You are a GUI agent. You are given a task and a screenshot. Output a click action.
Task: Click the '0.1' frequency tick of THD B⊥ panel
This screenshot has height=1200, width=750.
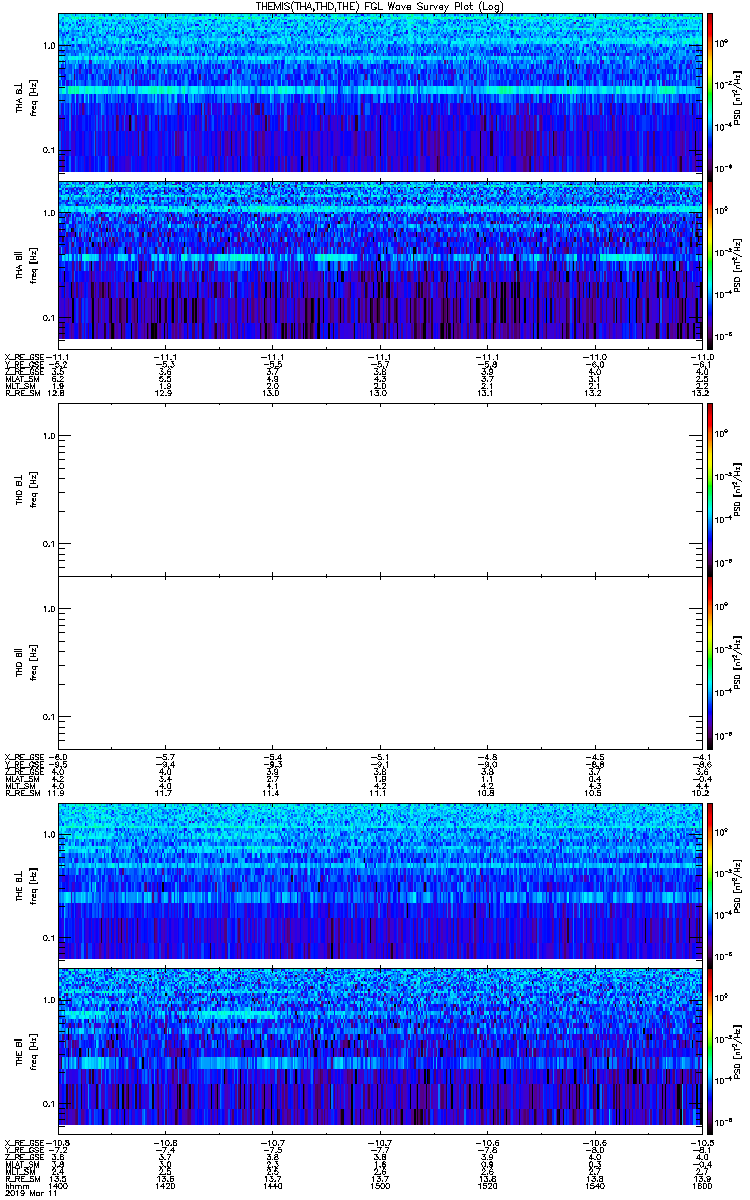(x=49, y=544)
